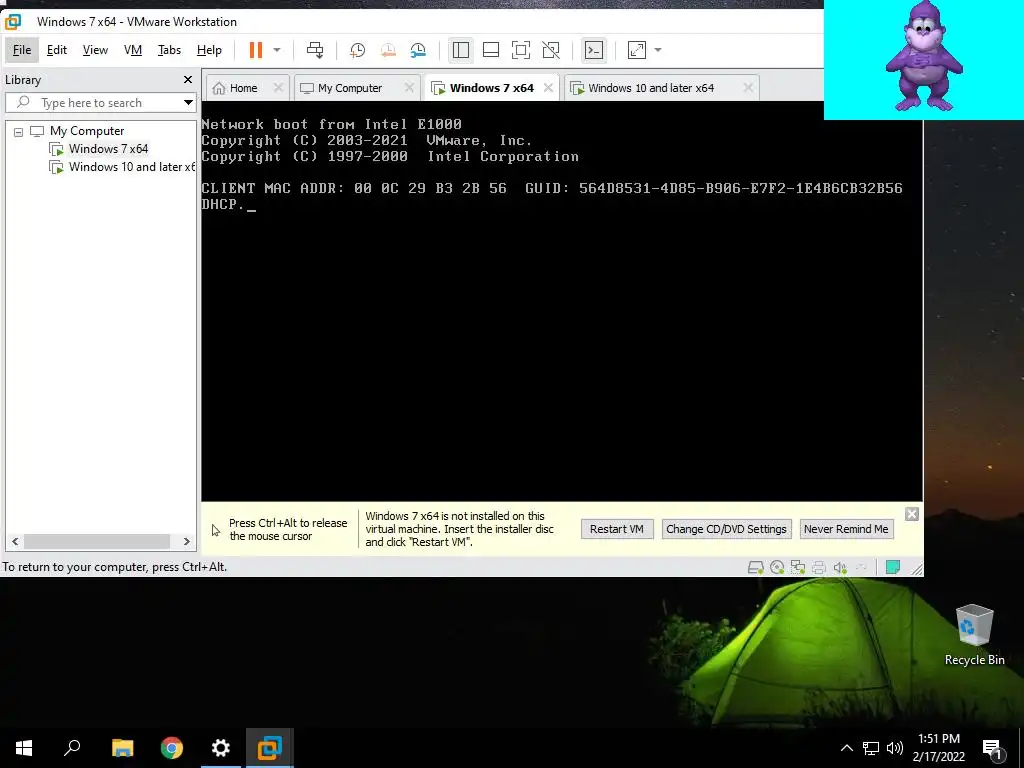
Task: Select Windows 7 x64 in the Library tree
Action: point(108,149)
